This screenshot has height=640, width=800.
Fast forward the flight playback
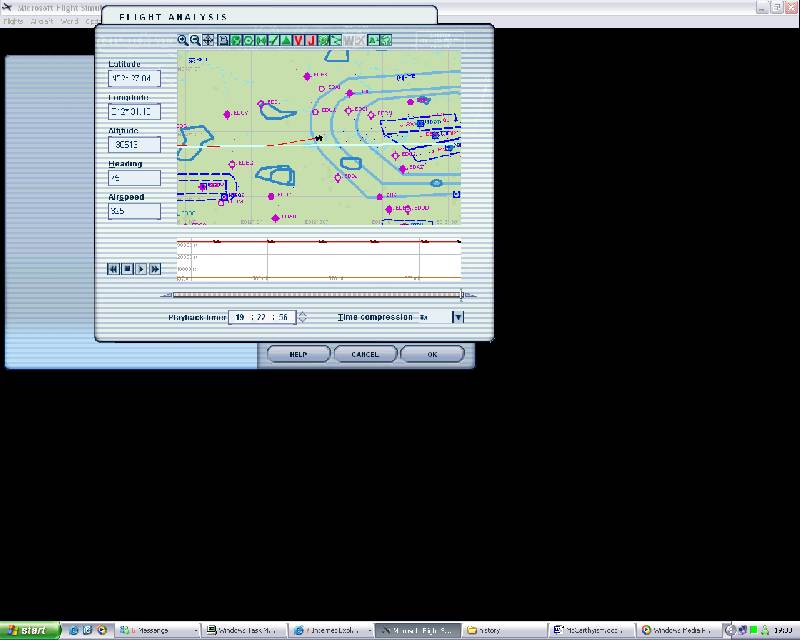coord(155,269)
